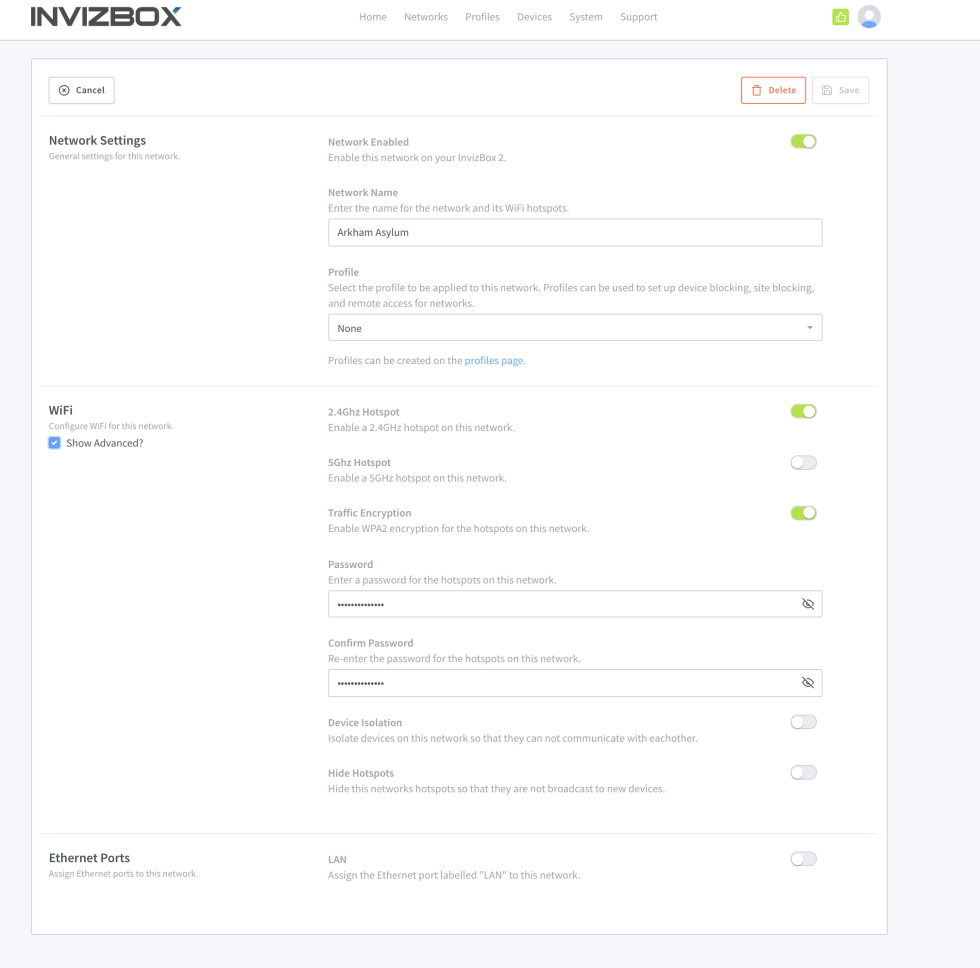Show the Confirm Password using the eye icon
980x968 pixels.
click(x=807, y=682)
